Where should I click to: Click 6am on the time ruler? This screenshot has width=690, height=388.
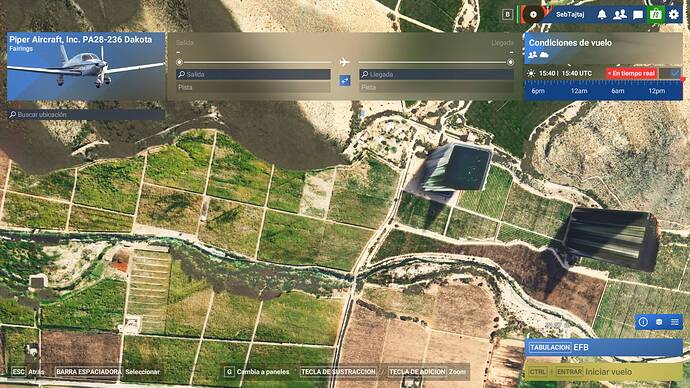pyautogui.click(x=617, y=91)
